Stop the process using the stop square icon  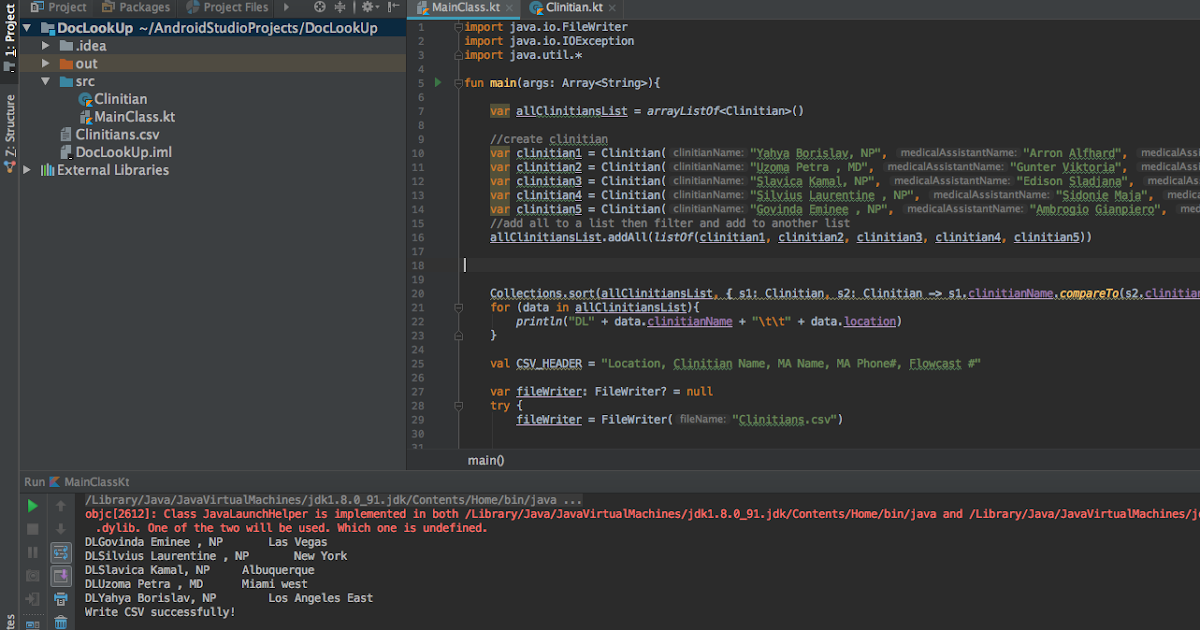[33, 528]
